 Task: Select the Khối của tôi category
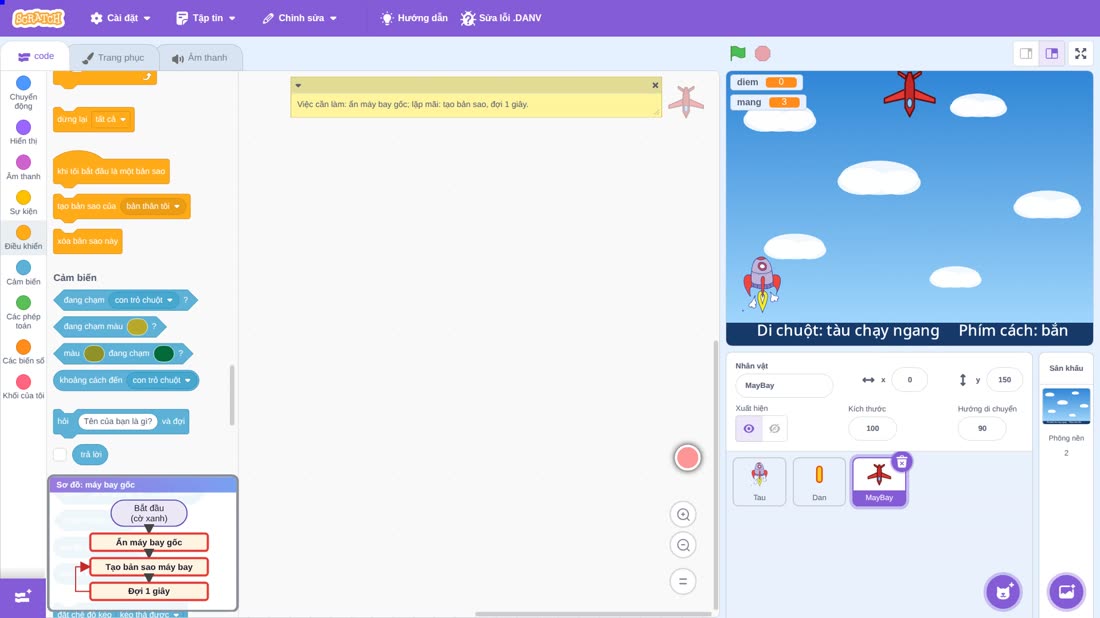pyautogui.click(x=23, y=387)
